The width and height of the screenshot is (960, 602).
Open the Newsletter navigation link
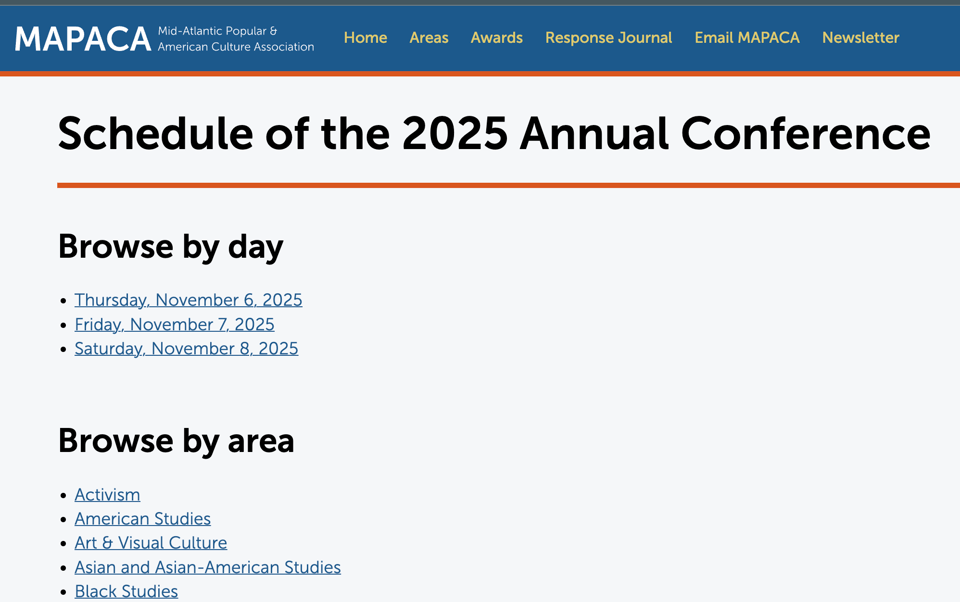pyautogui.click(x=861, y=38)
